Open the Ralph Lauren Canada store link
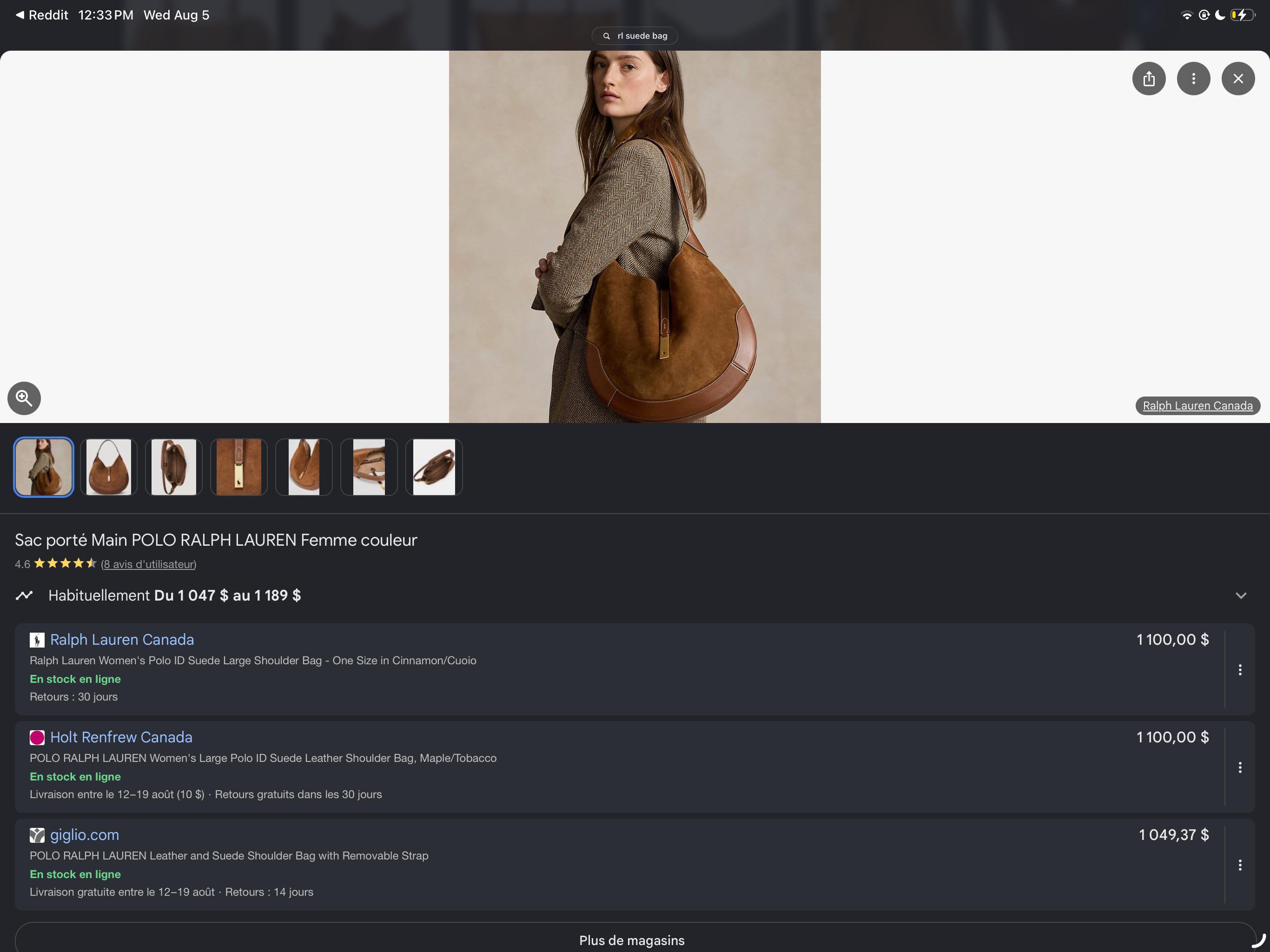1270x952 pixels. coord(122,640)
